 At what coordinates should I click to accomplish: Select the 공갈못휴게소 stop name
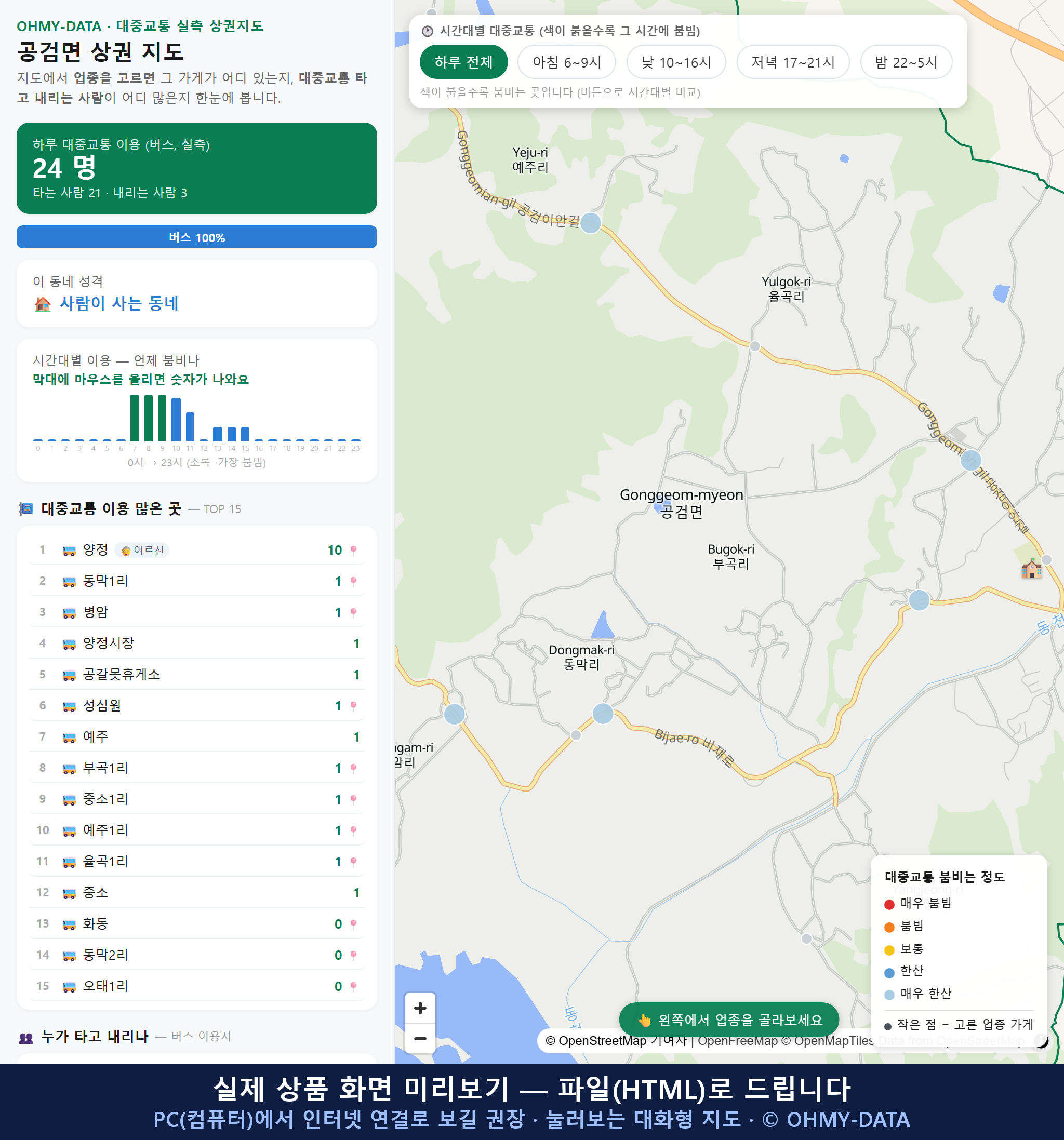point(122,674)
